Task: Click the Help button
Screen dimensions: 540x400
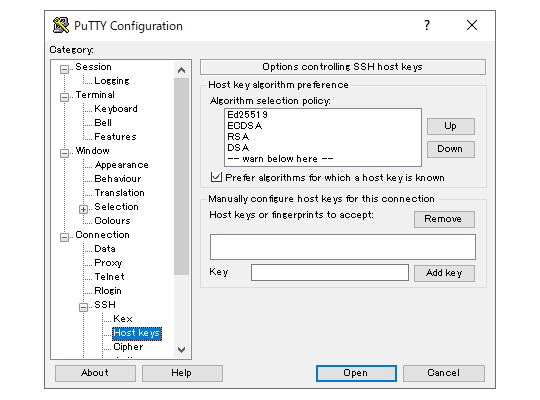Action: pos(182,373)
